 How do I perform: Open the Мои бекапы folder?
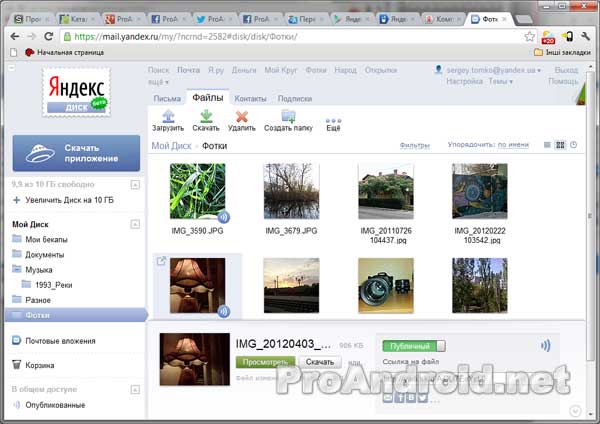tap(40, 239)
